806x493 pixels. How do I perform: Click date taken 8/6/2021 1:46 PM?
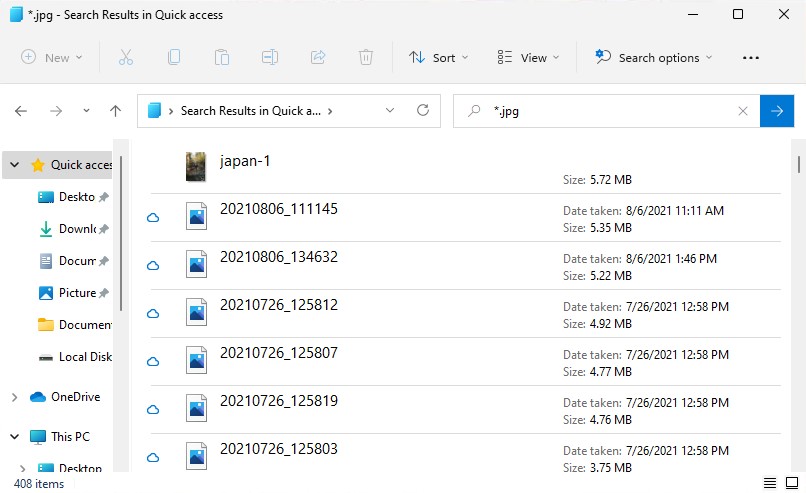pyautogui.click(x=671, y=259)
